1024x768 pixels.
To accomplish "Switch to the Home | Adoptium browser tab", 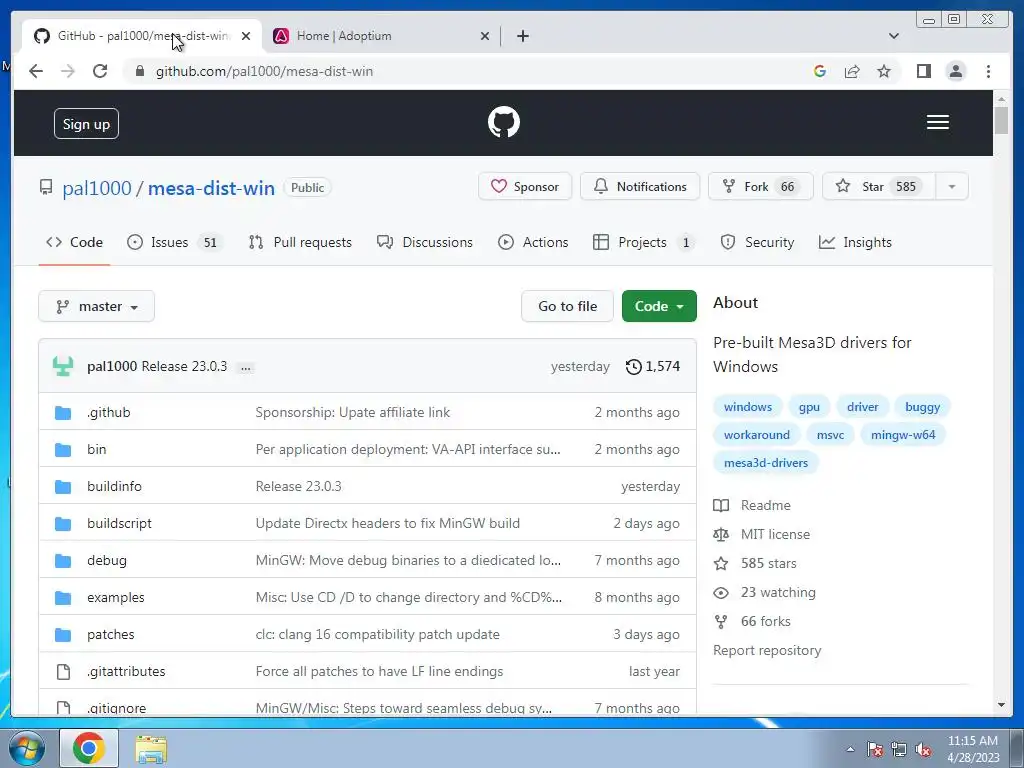I will coord(382,36).
